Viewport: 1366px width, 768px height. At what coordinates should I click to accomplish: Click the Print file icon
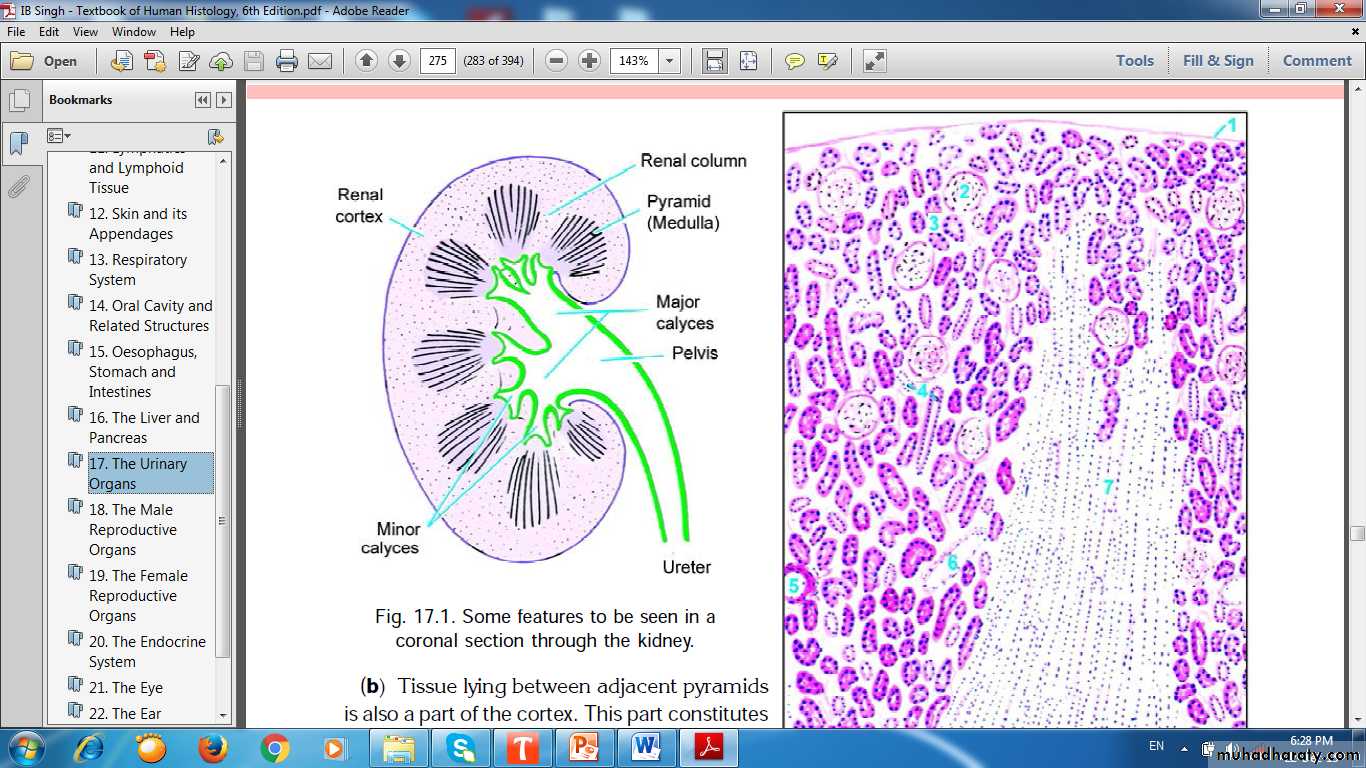pos(287,61)
